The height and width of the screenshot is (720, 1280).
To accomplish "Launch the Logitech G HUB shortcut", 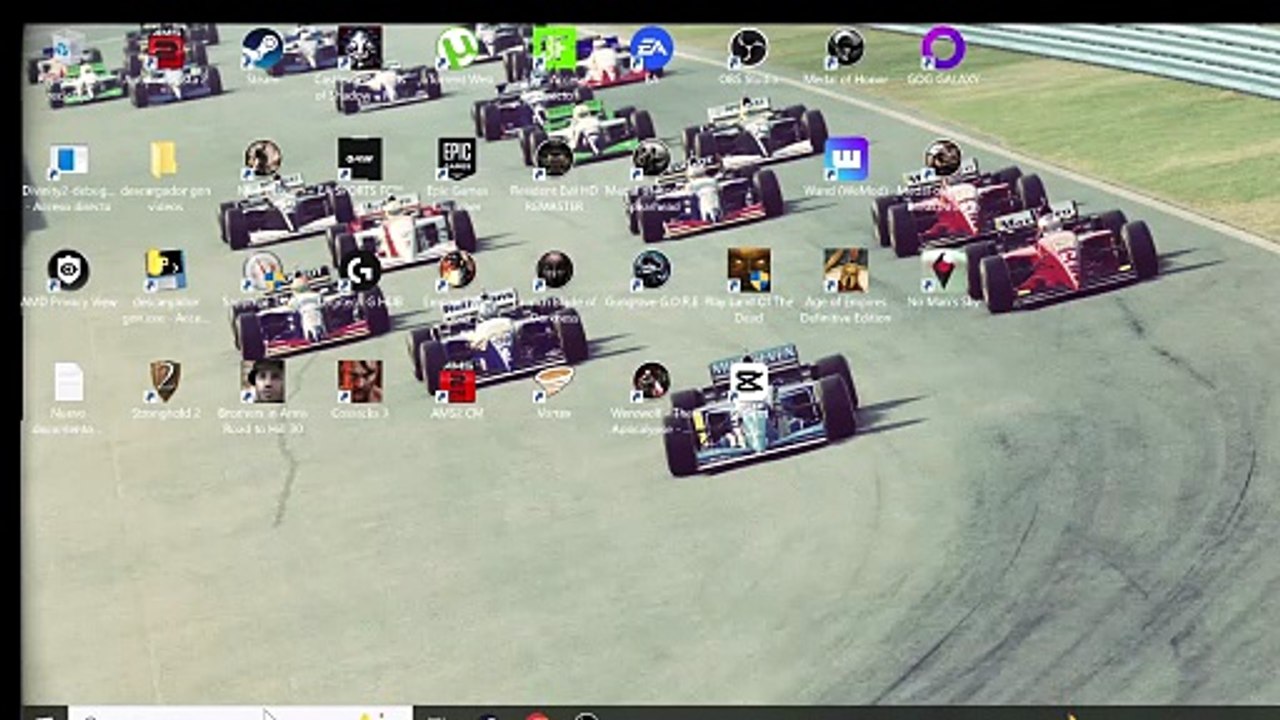I will [360, 270].
